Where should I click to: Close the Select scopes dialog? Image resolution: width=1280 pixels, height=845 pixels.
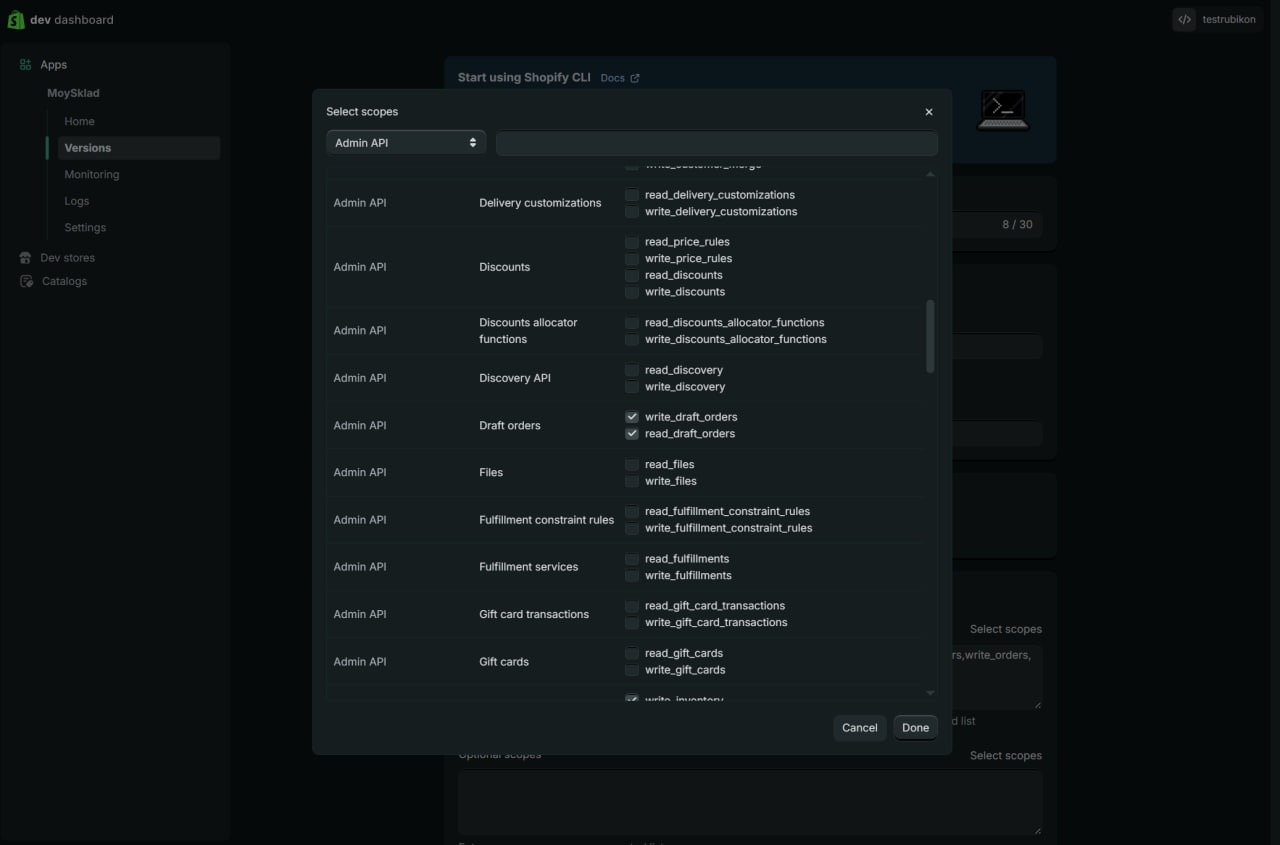click(929, 112)
